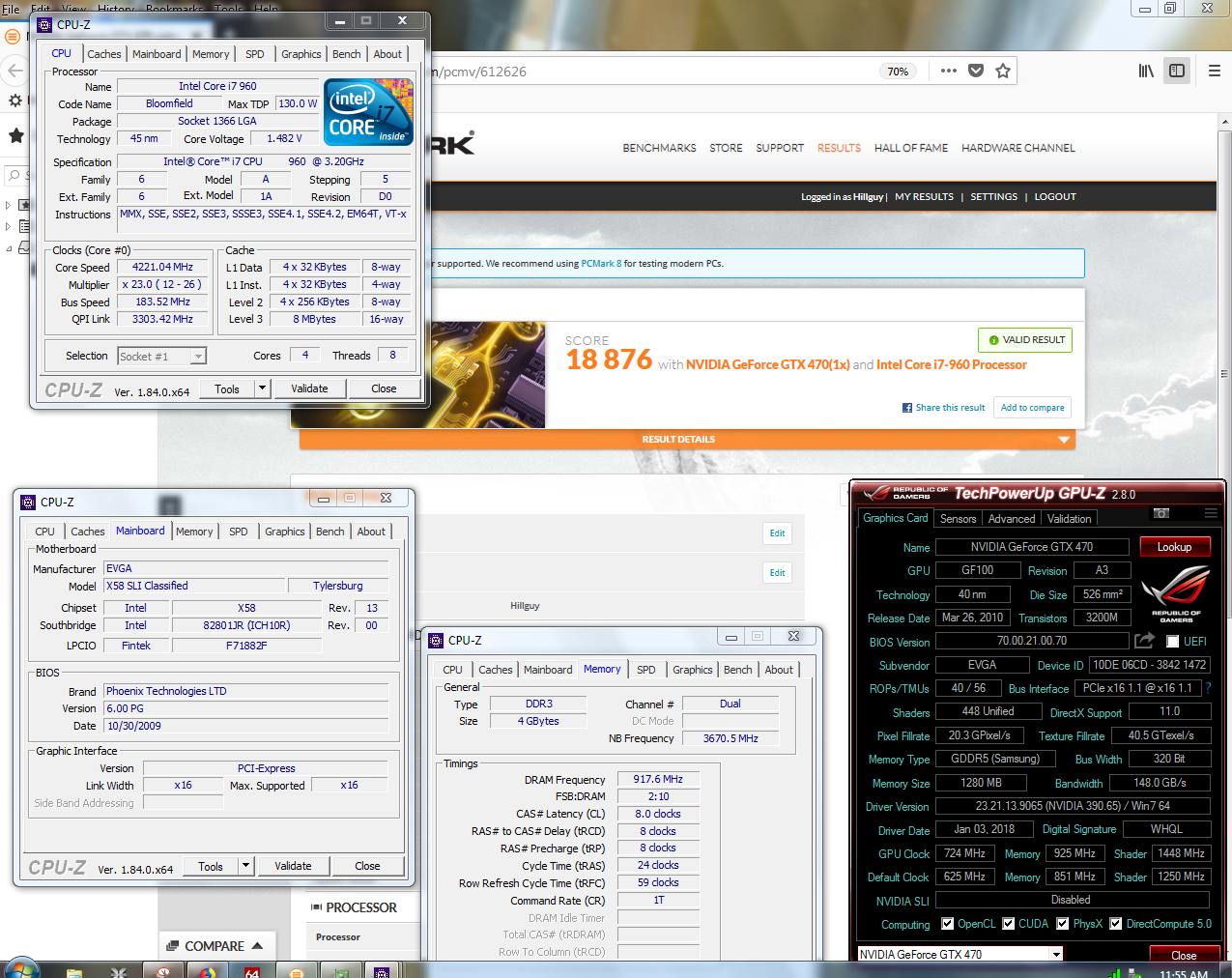
Task: Toggle the PhysX checkbox
Action: pos(1063,924)
